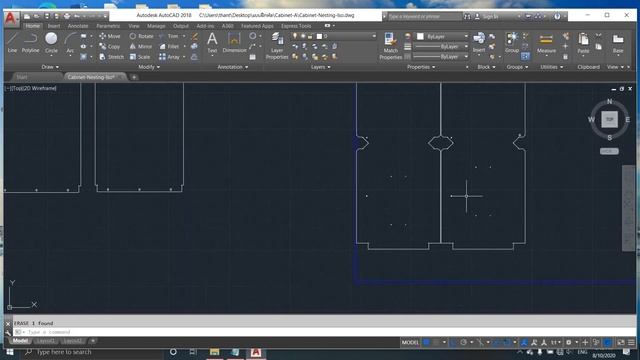Screen dimensions: 640x360
Task: Use the Trim command
Action: (x=169, y=36)
